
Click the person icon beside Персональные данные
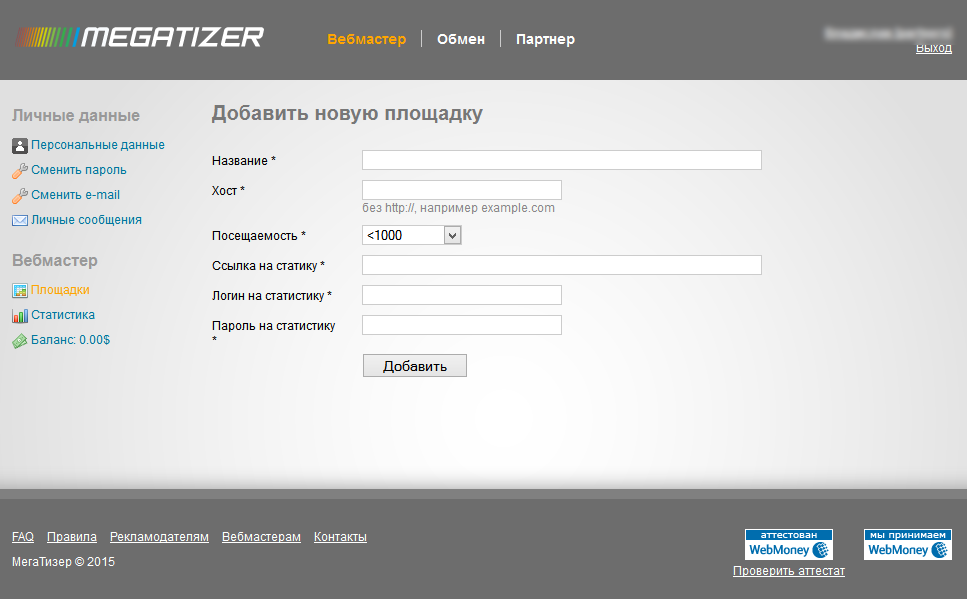(19, 145)
